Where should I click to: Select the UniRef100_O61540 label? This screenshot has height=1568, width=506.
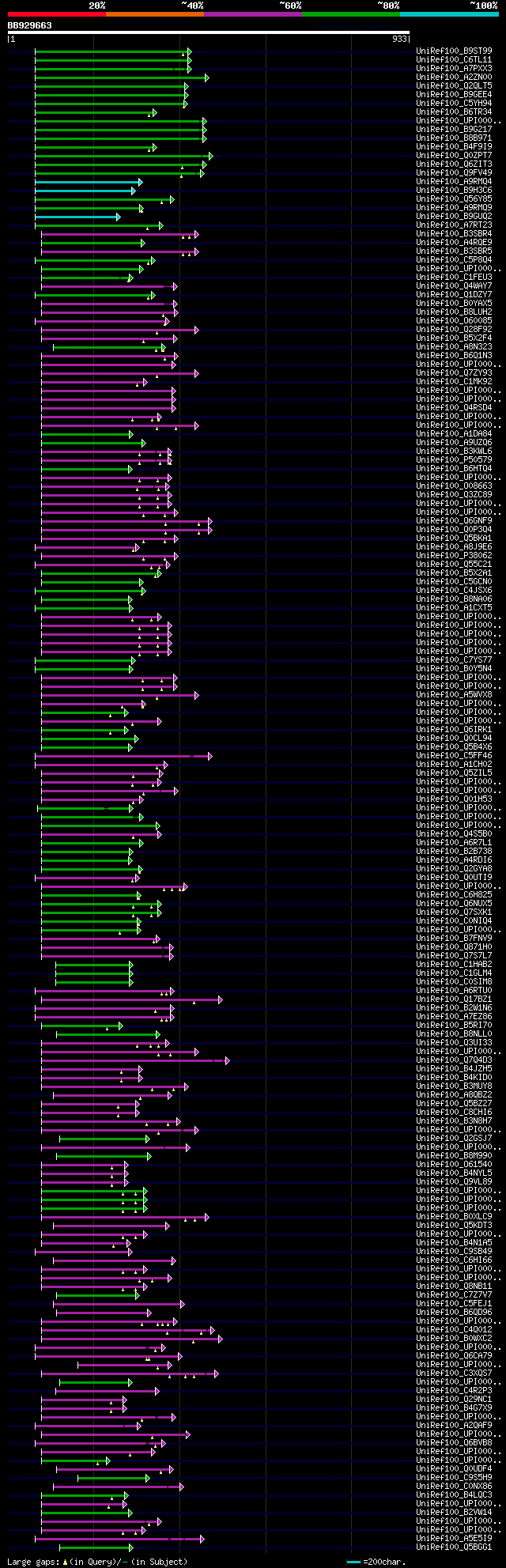[x=454, y=1165]
